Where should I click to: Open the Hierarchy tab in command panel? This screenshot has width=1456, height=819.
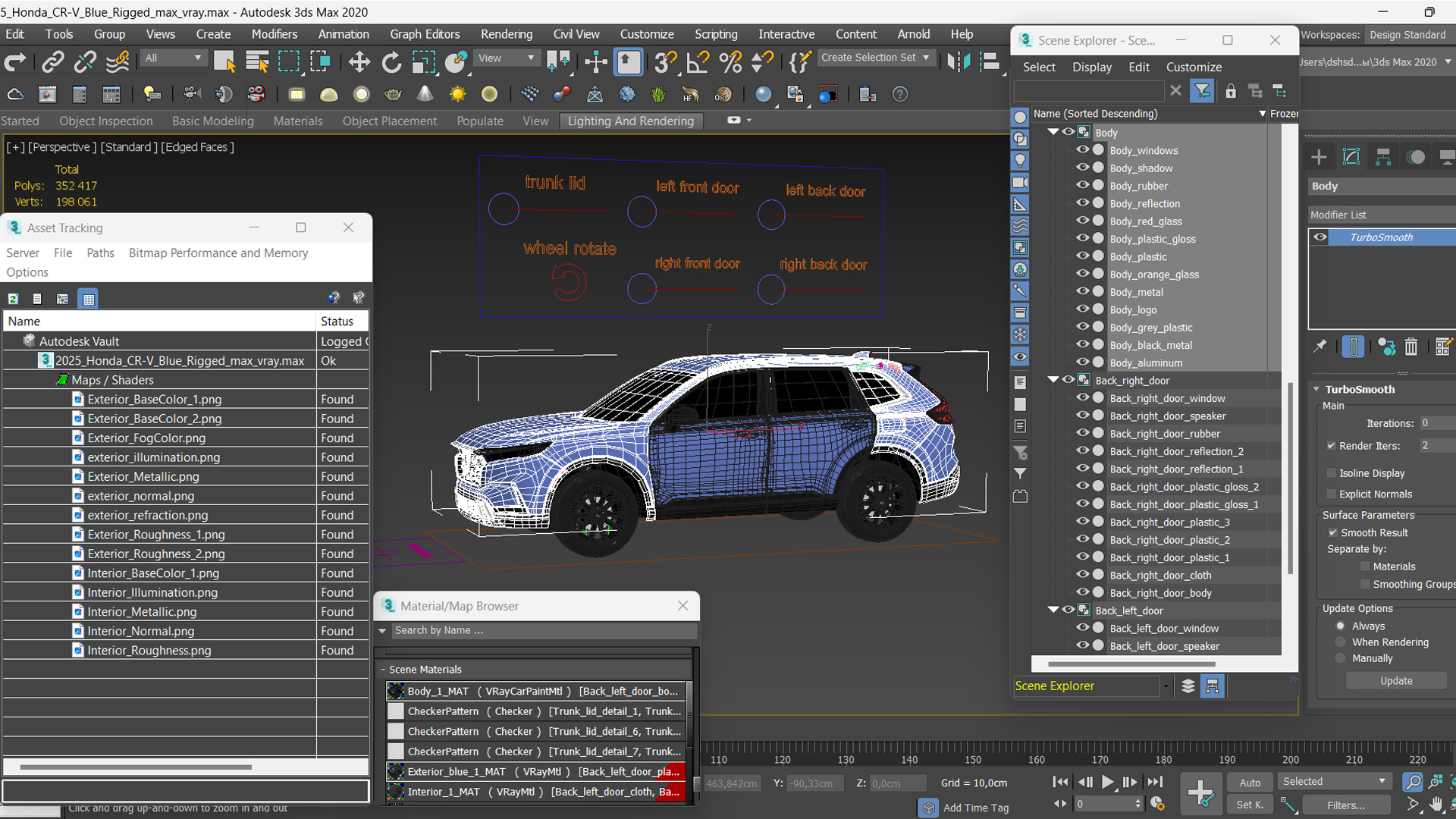[1383, 157]
